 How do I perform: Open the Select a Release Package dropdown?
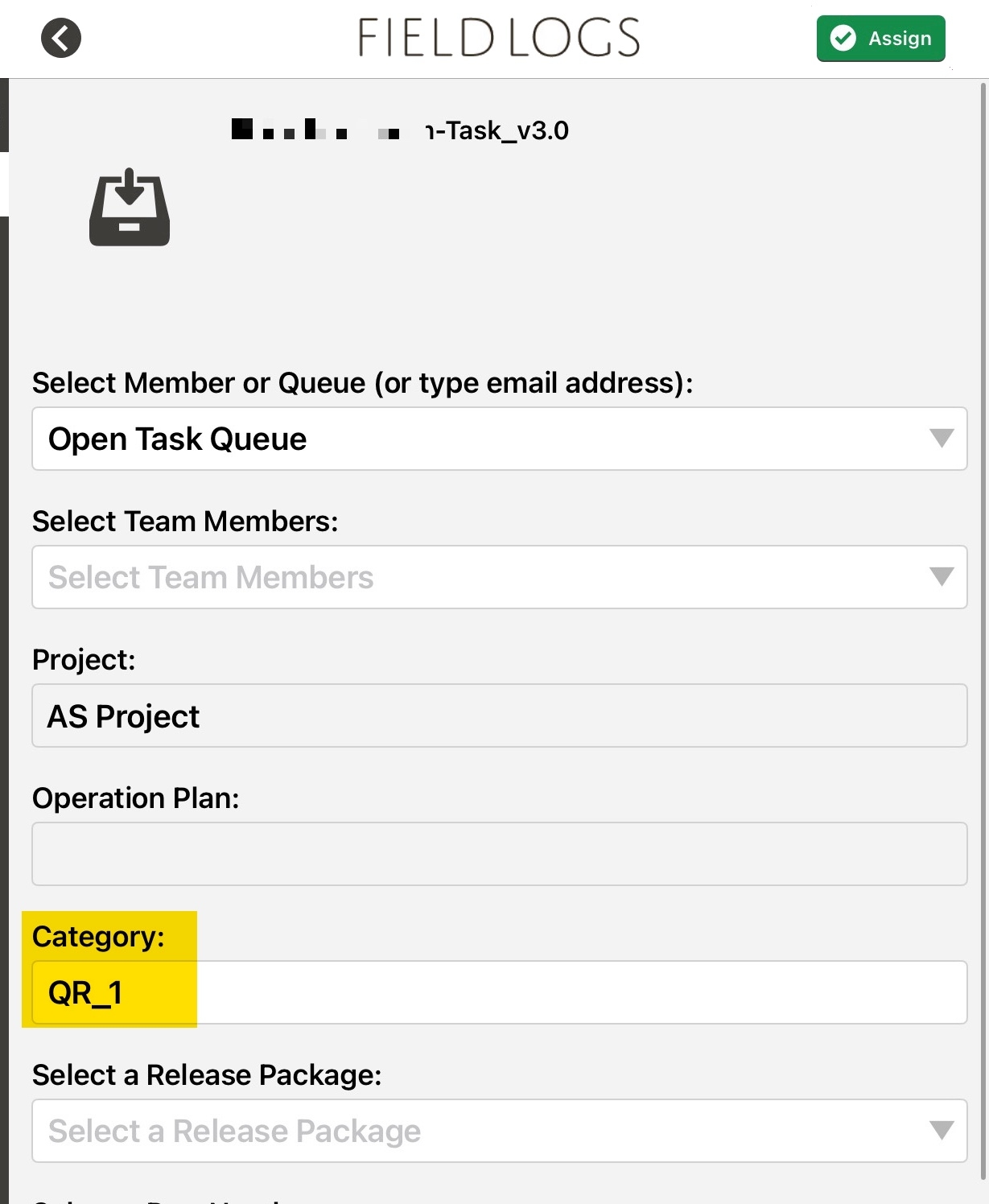483,1131
